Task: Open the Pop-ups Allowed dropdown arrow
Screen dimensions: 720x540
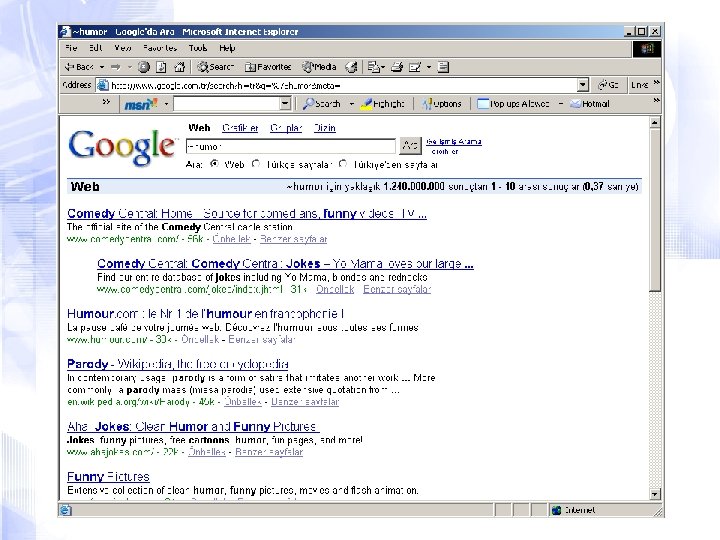Action: [561, 104]
